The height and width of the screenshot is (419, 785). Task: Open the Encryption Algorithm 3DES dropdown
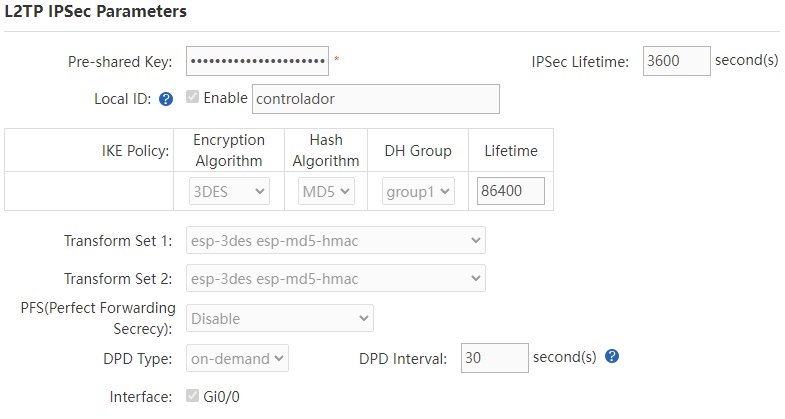229,191
